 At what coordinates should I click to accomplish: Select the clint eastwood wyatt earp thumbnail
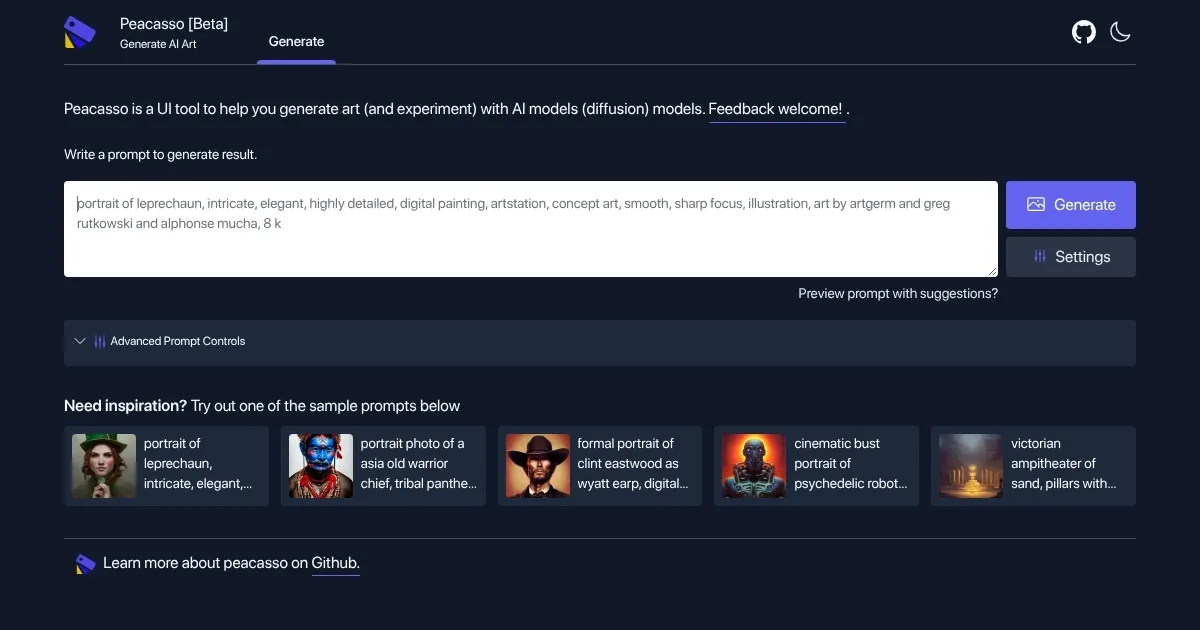[538, 466]
